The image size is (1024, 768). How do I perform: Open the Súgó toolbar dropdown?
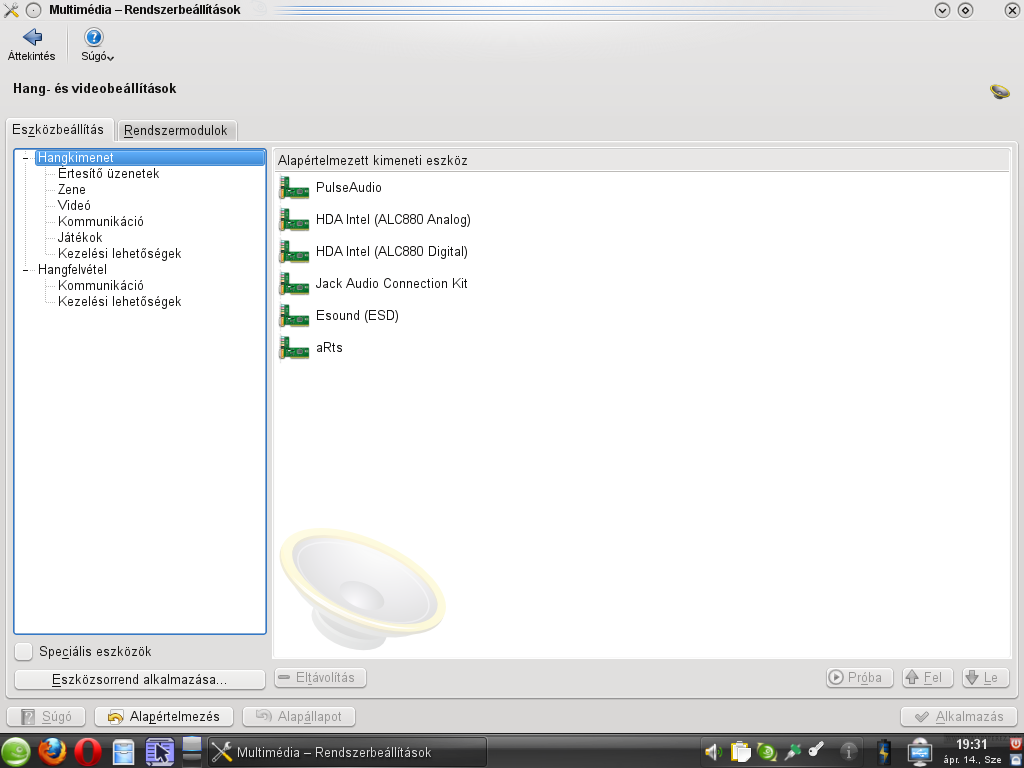click(97, 44)
